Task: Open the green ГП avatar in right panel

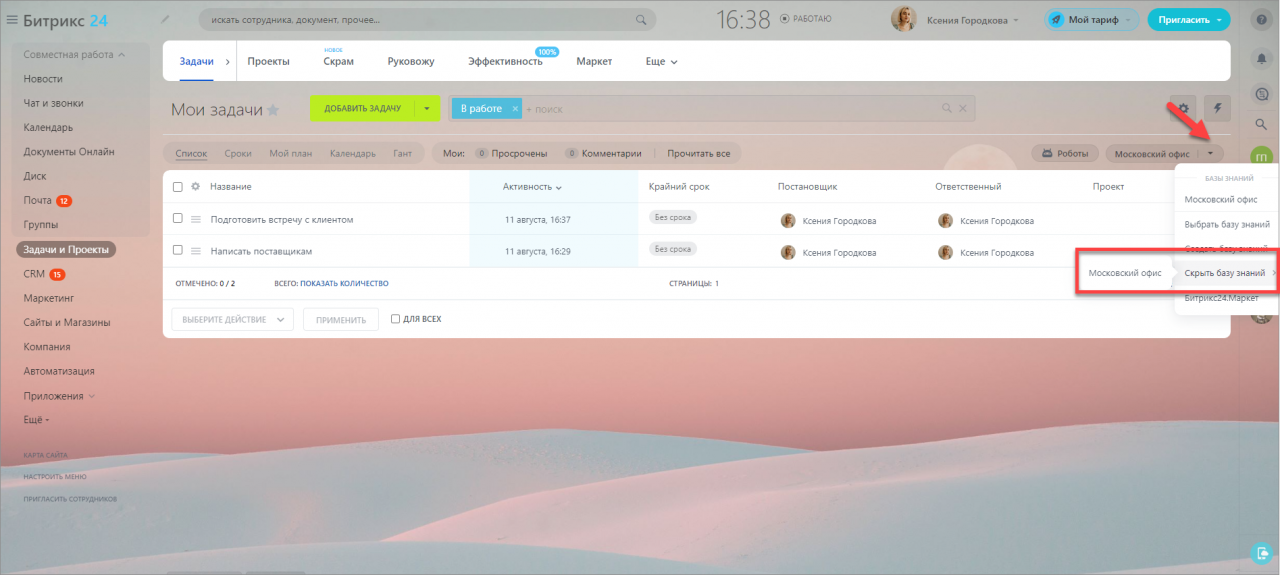Action: [x=1261, y=156]
